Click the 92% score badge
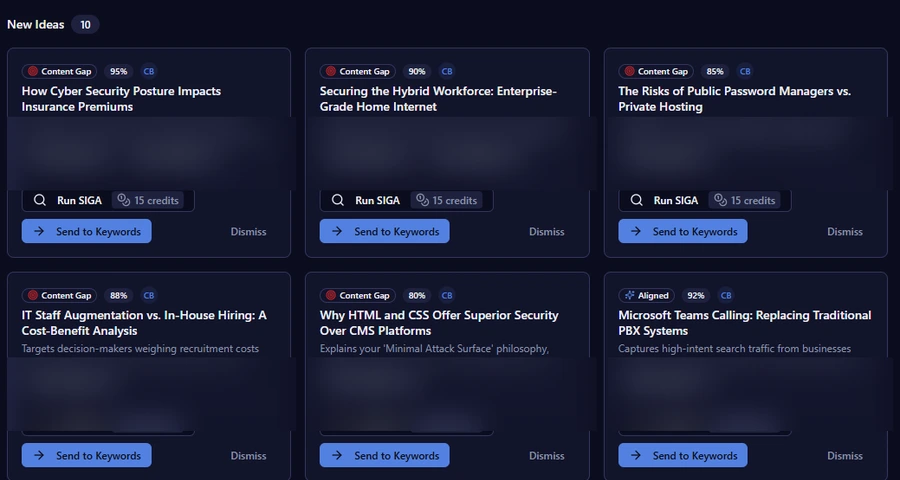The height and width of the screenshot is (480, 900). [x=696, y=295]
